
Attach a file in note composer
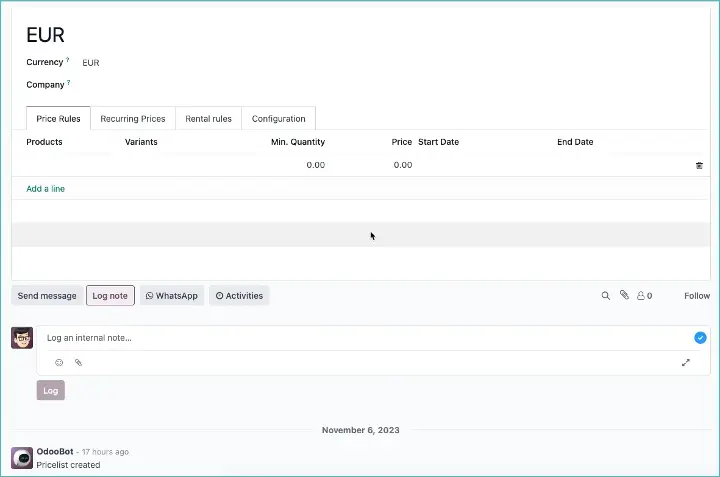tap(78, 363)
